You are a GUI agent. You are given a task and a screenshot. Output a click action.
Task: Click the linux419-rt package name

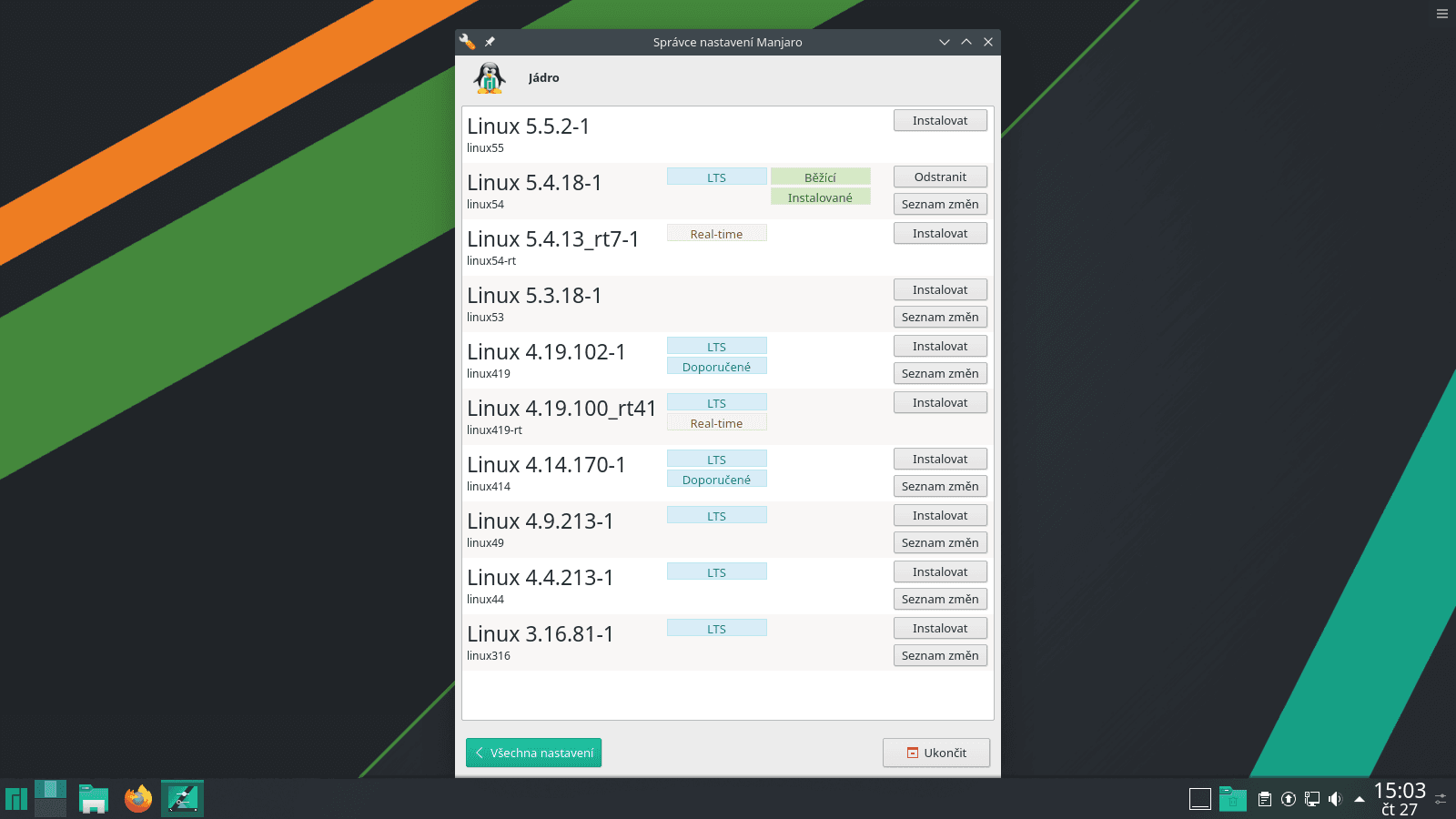[494, 430]
